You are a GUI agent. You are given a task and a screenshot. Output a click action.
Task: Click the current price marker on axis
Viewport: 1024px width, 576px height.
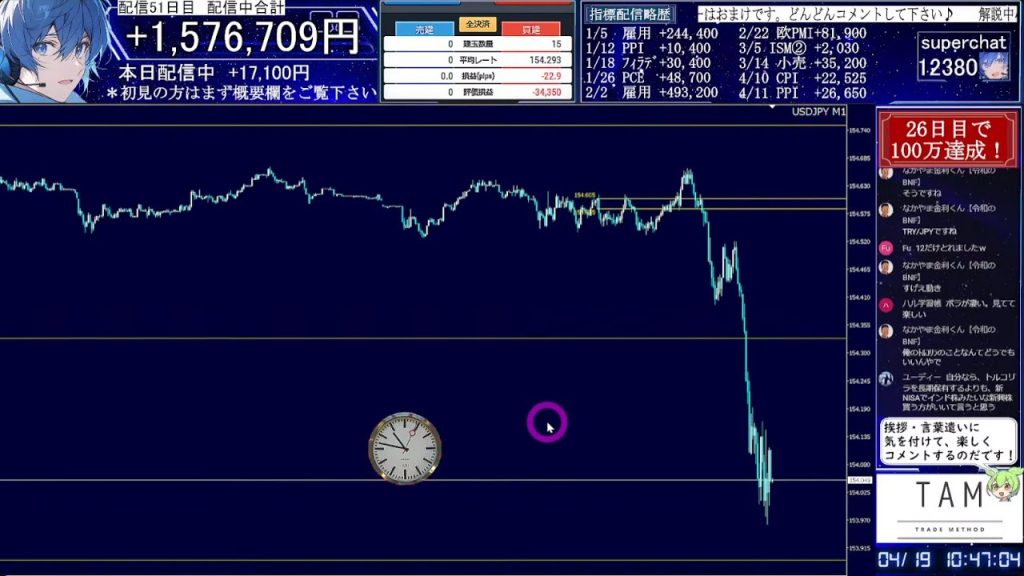point(858,481)
